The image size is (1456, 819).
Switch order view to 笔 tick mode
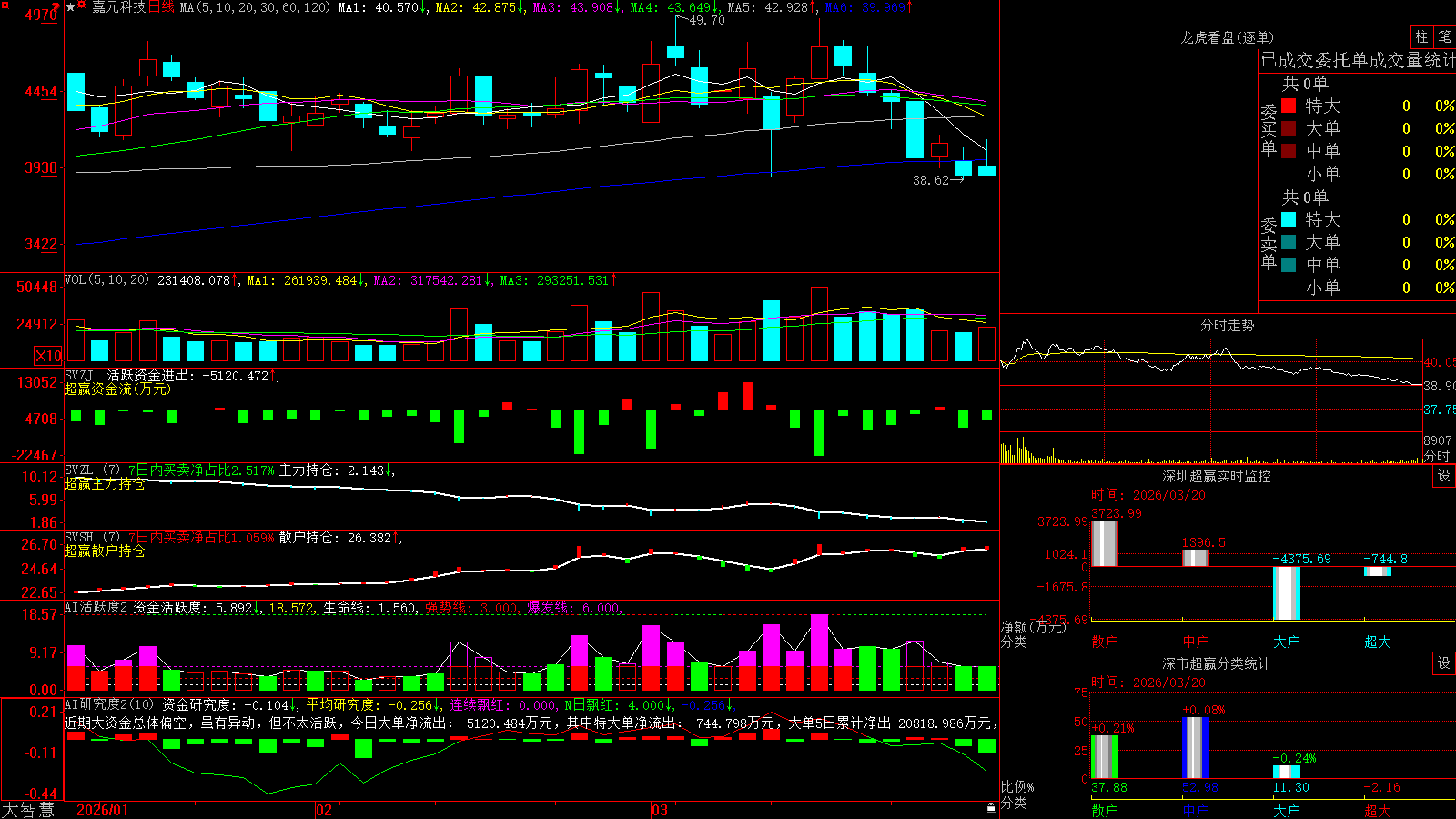1444,36
